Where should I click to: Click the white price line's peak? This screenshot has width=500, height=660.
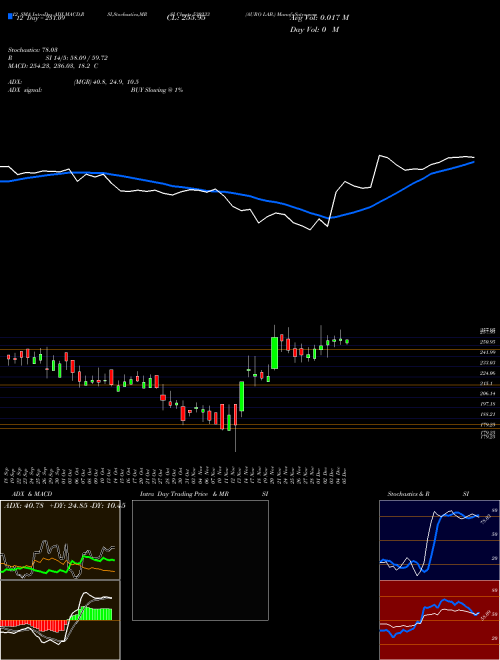click(x=380, y=156)
